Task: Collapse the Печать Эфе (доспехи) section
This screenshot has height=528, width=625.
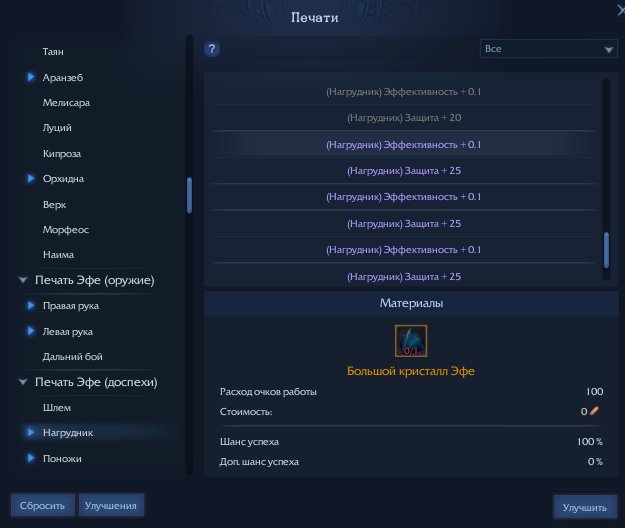Action: click(22, 382)
